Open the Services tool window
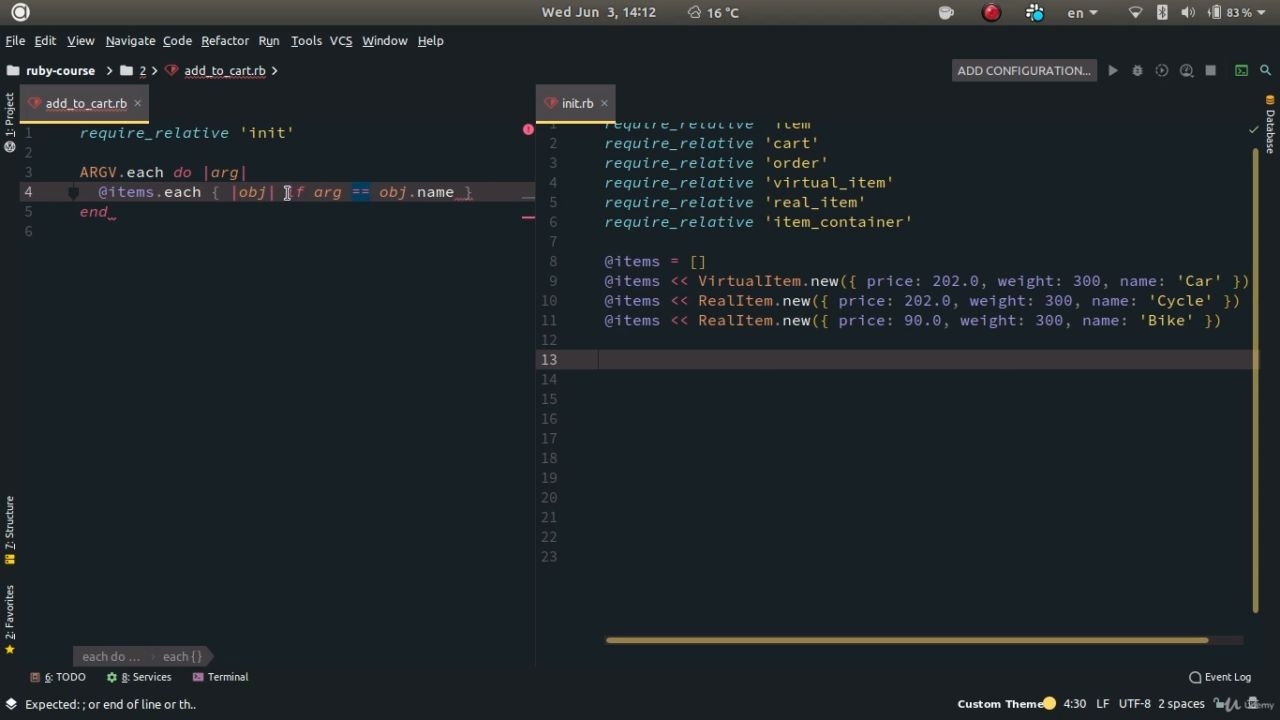This screenshot has height=720, width=1280. [139, 677]
